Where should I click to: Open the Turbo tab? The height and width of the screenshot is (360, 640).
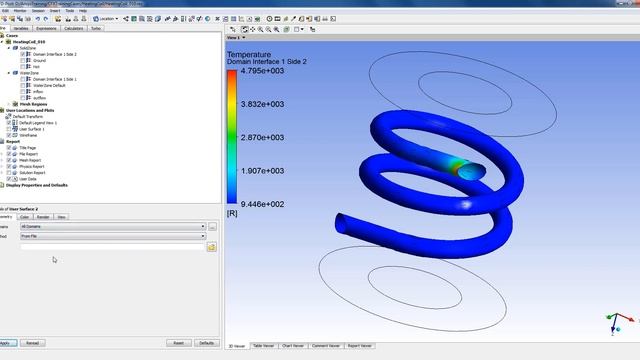96,28
